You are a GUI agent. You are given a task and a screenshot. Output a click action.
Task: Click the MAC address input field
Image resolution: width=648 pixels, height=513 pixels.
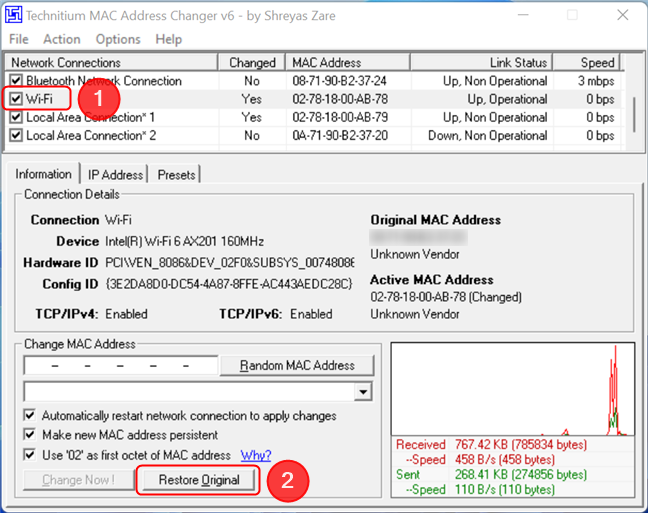coord(120,365)
